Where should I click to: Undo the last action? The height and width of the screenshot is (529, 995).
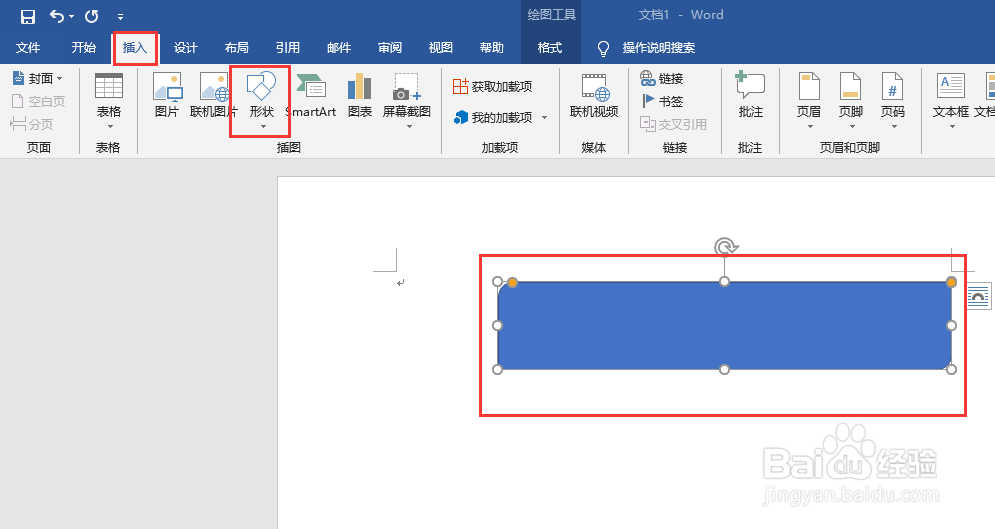coord(57,16)
